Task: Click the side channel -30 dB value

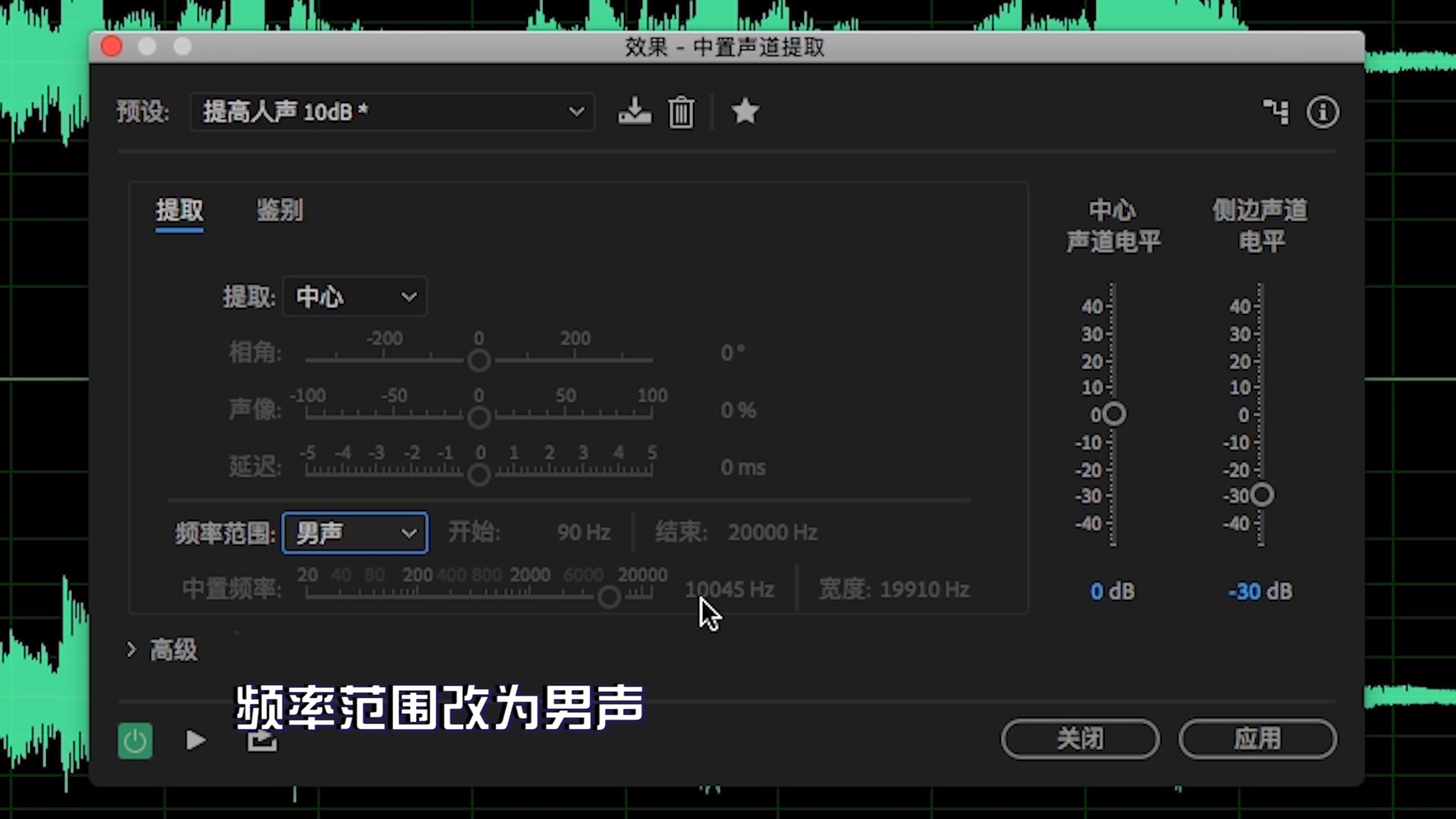Action: [1260, 591]
